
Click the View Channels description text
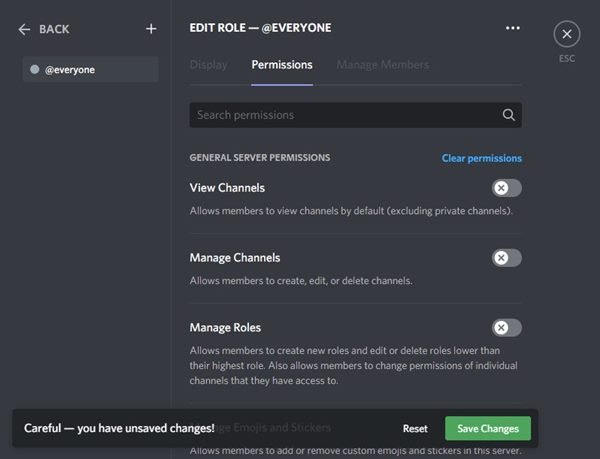tap(351, 211)
